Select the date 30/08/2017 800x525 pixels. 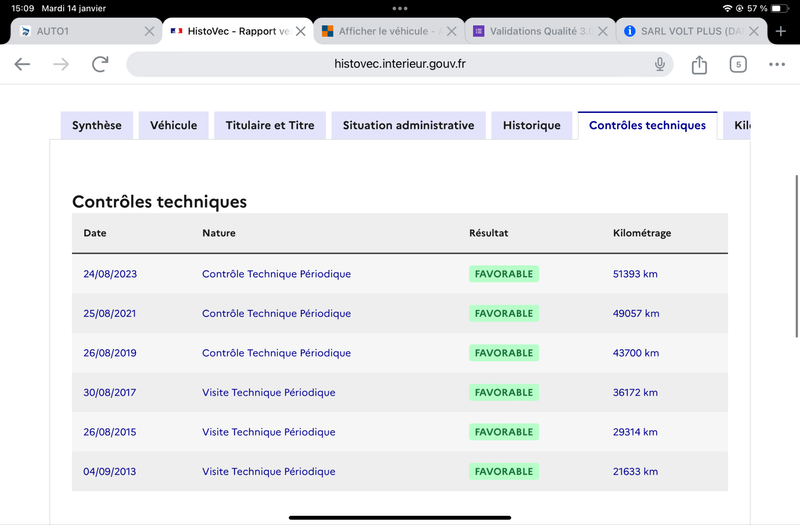click(x=110, y=392)
